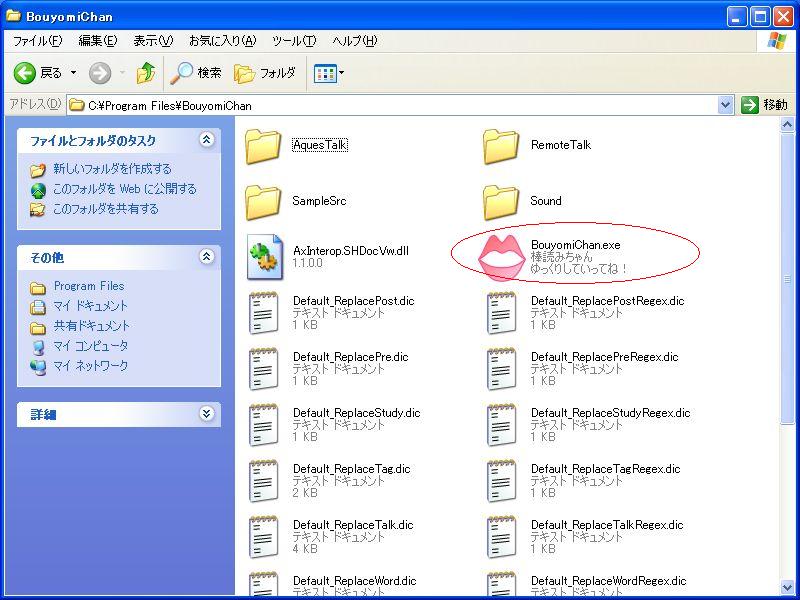Image resolution: width=800 pixels, height=600 pixels.
Task: Maximize the BouyomiChan window
Action: [760, 17]
